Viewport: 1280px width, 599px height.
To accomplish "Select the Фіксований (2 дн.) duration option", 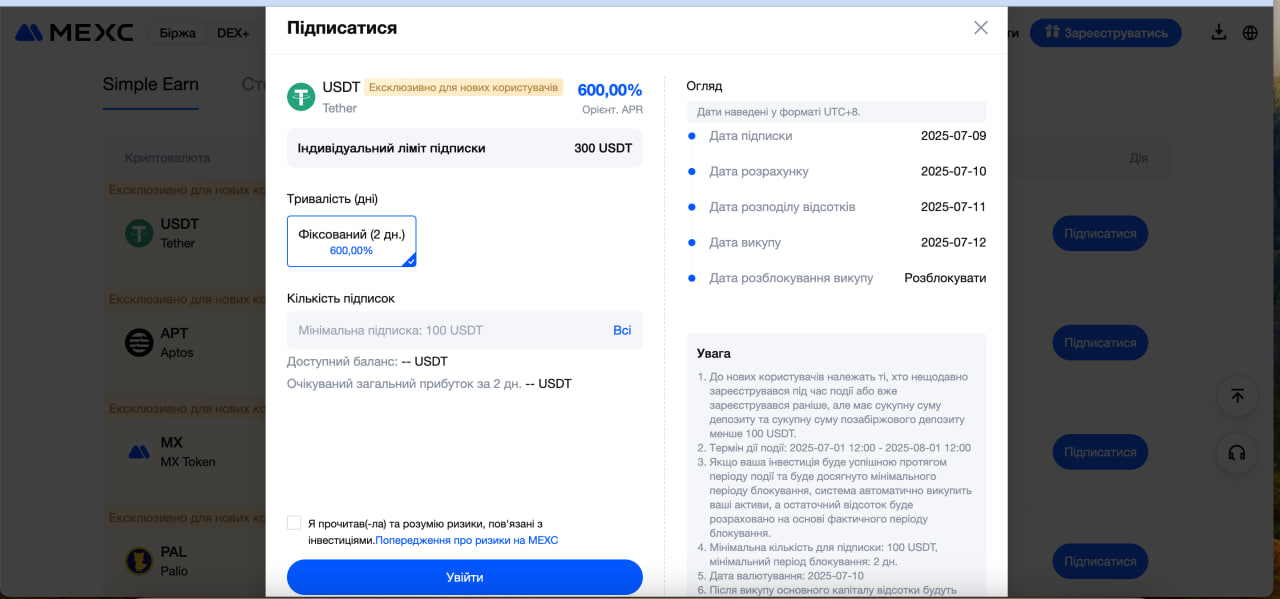I will pyautogui.click(x=352, y=241).
